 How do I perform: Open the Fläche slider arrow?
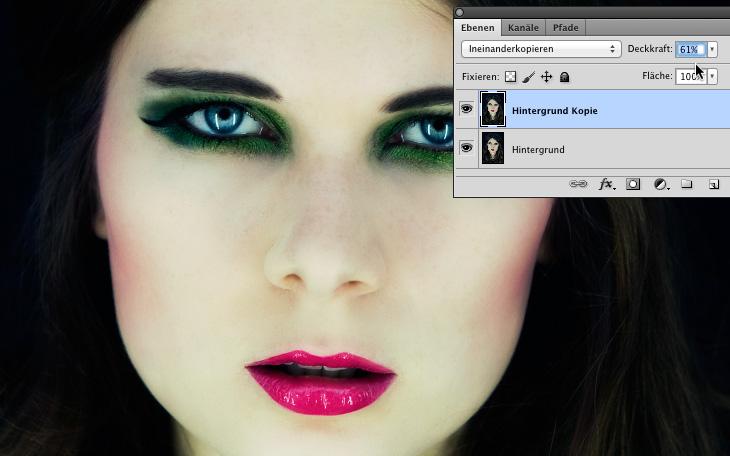click(712, 76)
